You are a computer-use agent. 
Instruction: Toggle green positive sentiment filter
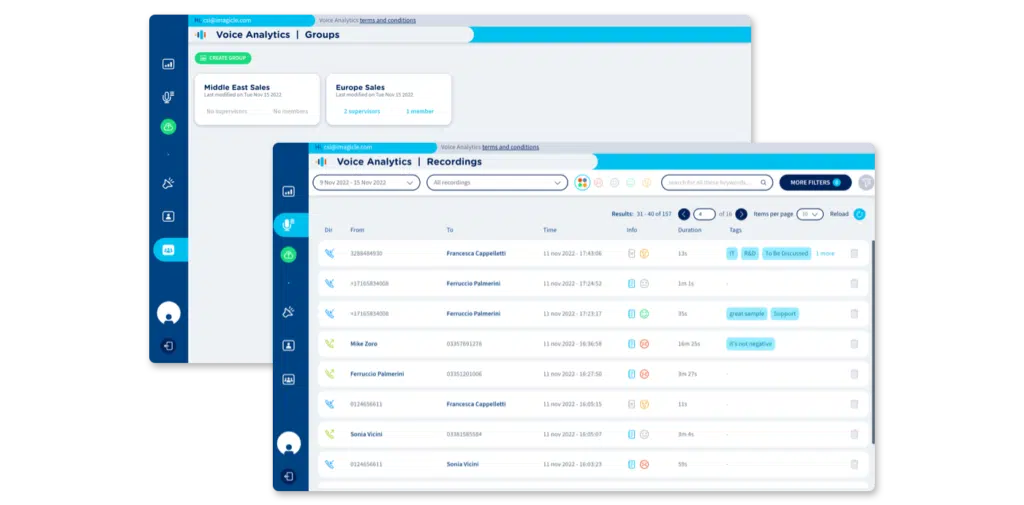(x=630, y=183)
